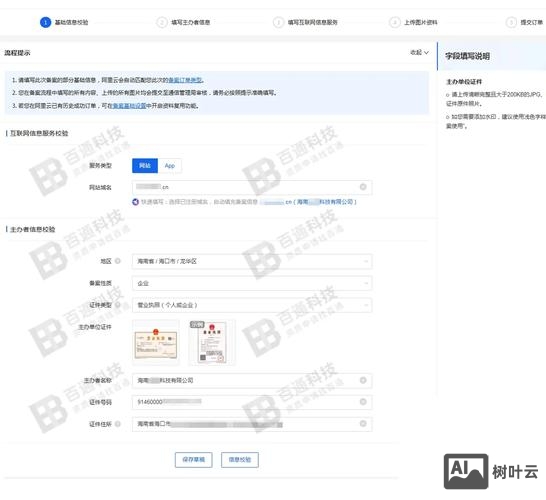The height and width of the screenshot is (500, 546).
Task: Clear the 证件号码 field with X icon
Action: click(363, 402)
